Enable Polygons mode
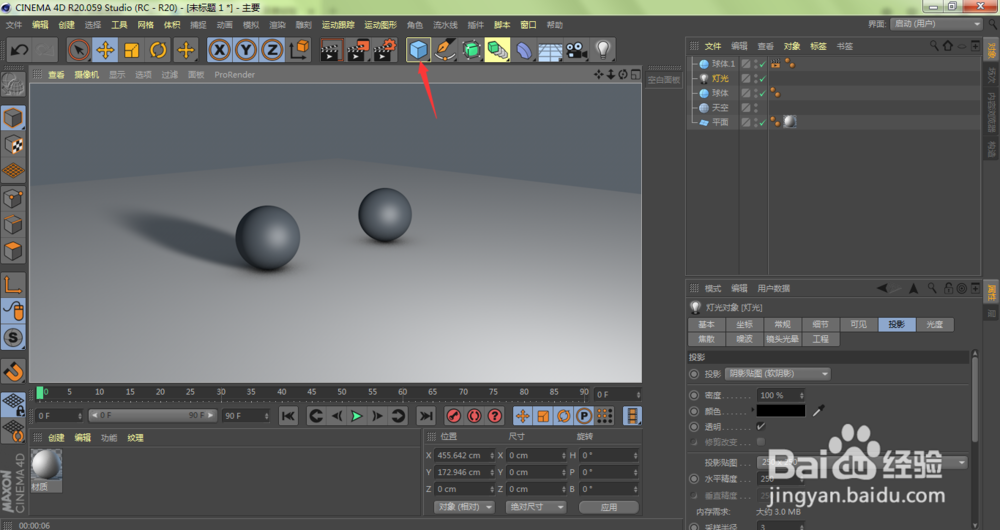 13,251
